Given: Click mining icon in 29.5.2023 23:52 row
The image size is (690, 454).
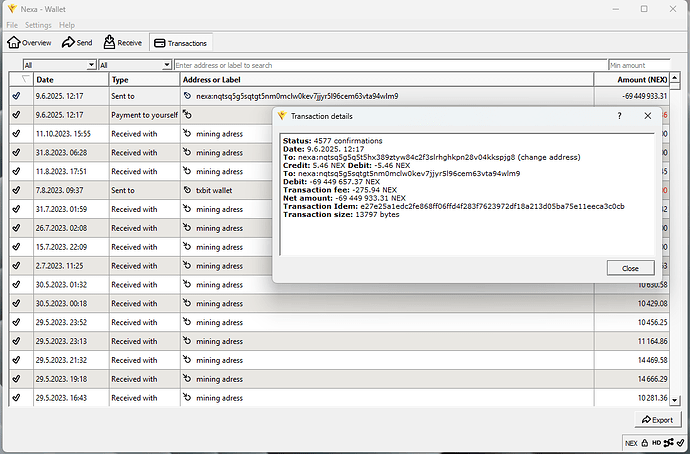Looking at the screenshot, I should point(187,322).
